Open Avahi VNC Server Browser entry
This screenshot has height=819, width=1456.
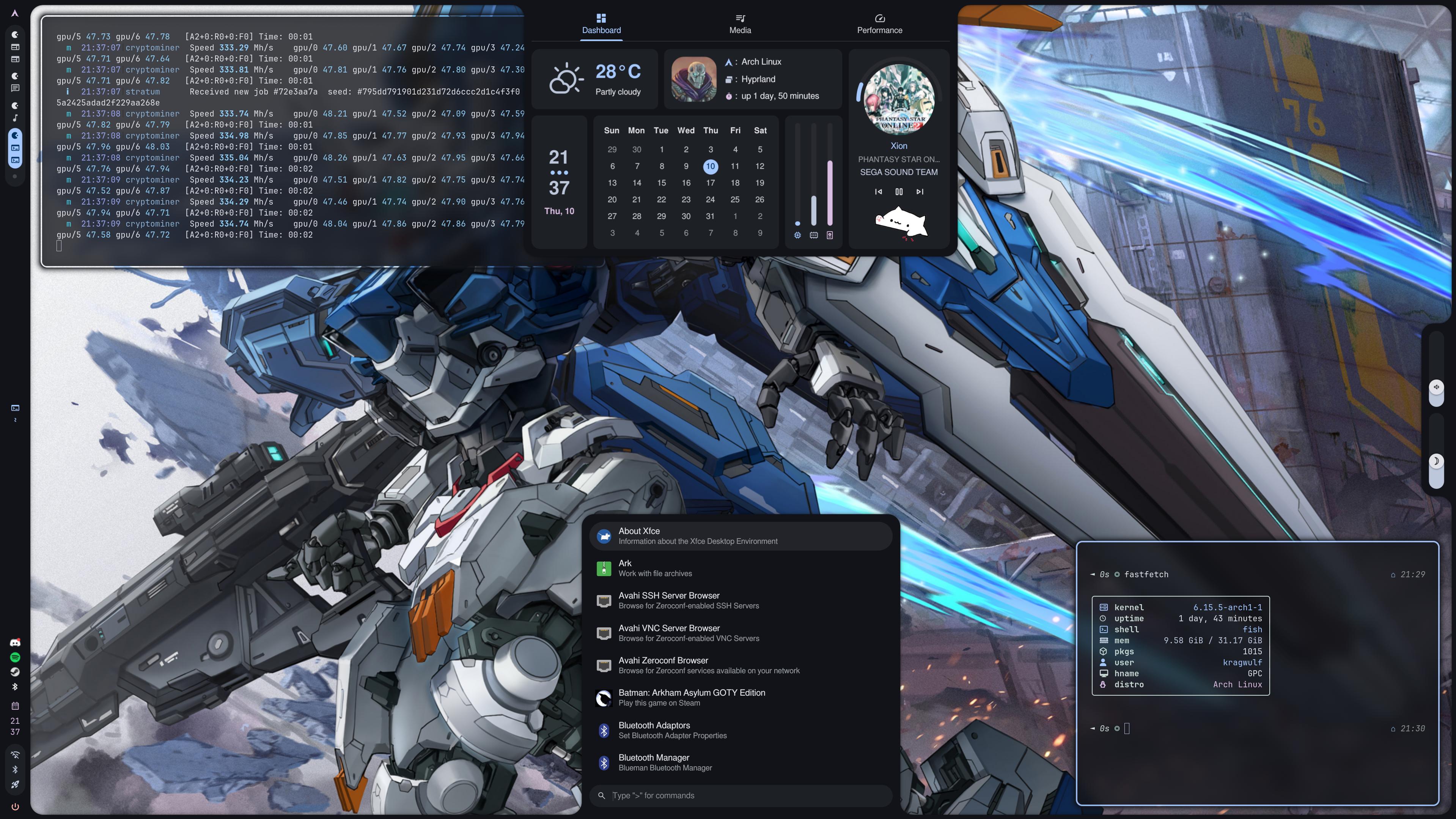pos(741,633)
